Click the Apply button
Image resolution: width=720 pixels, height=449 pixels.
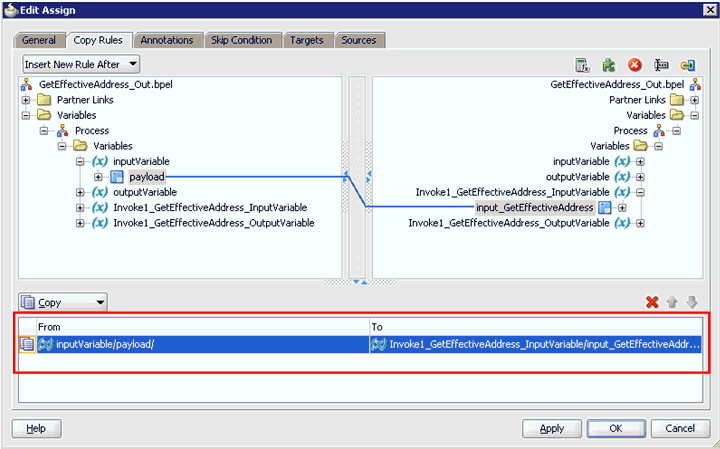[x=551, y=428]
